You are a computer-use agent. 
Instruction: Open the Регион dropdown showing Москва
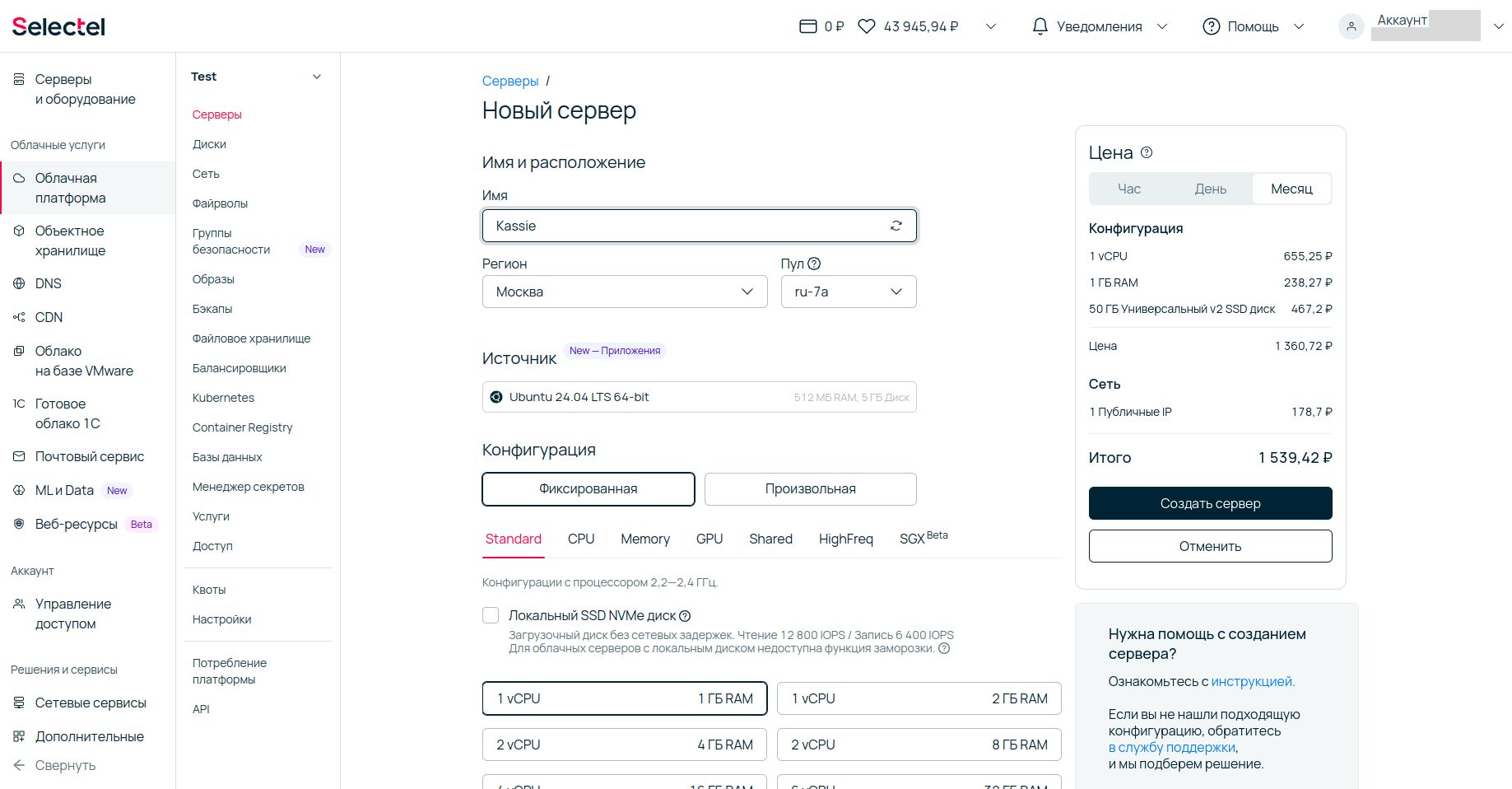(x=624, y=292)
